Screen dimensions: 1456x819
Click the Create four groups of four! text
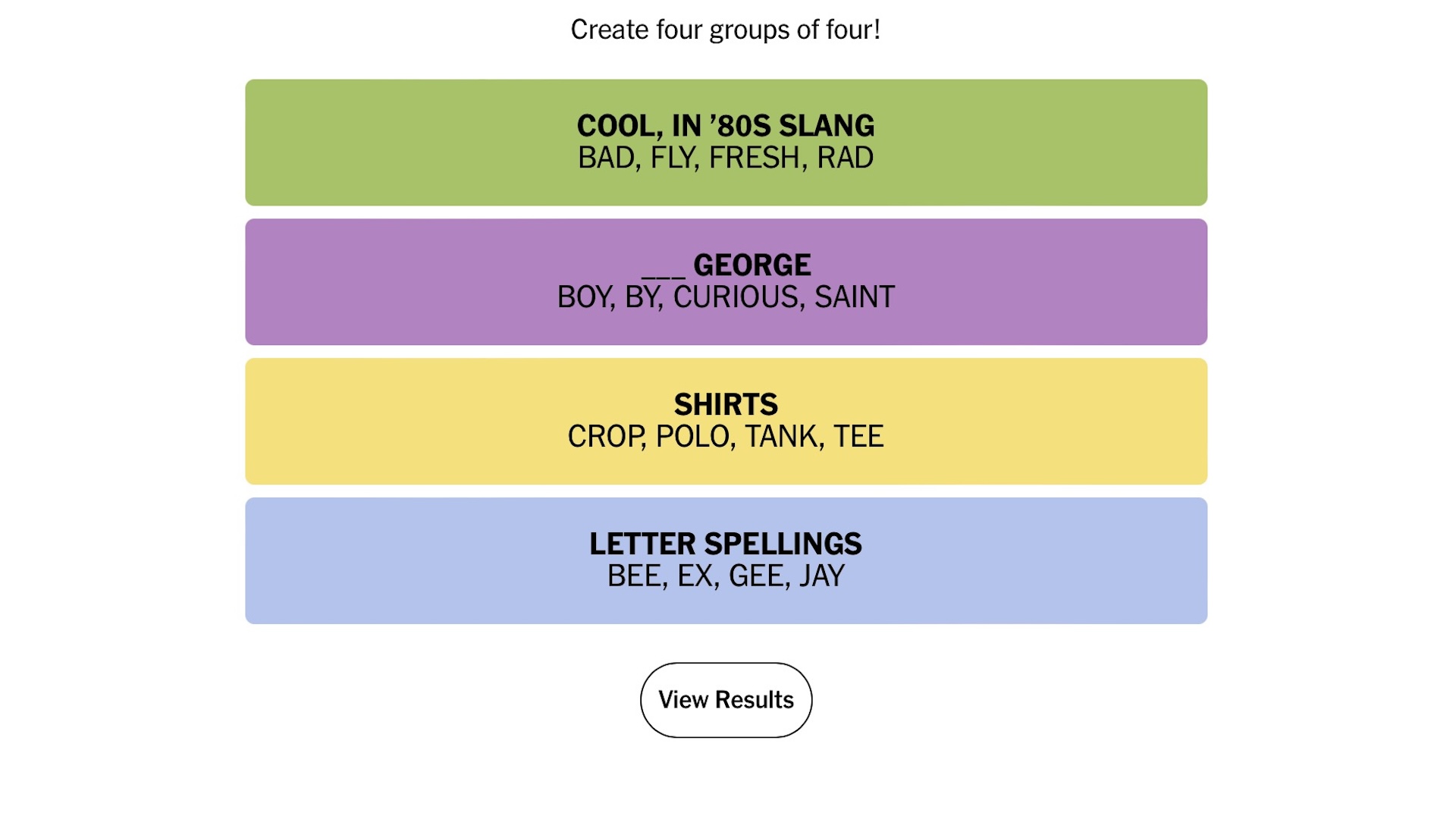(726, 30)
